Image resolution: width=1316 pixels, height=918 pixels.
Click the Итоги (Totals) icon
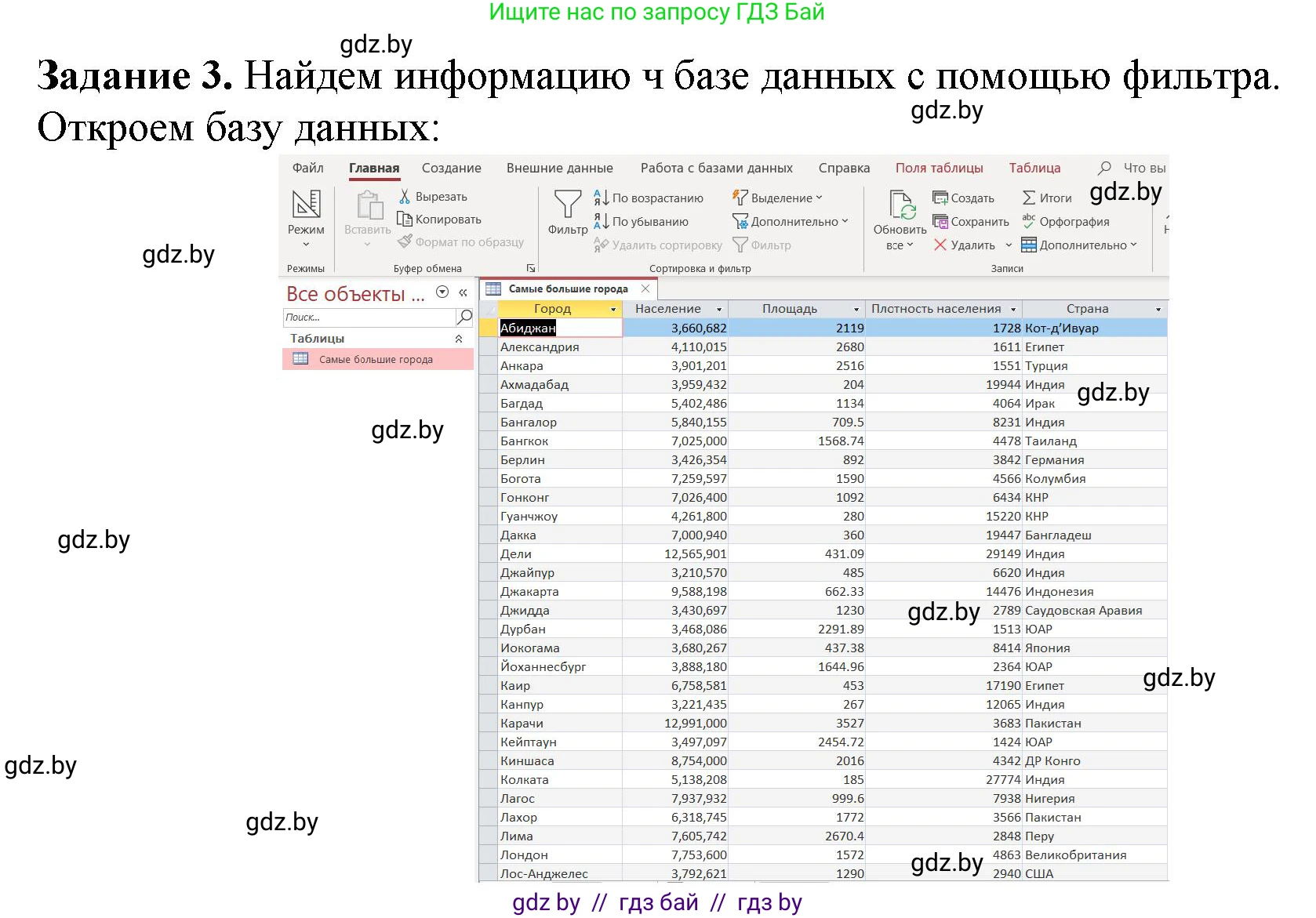point(1045,198)
